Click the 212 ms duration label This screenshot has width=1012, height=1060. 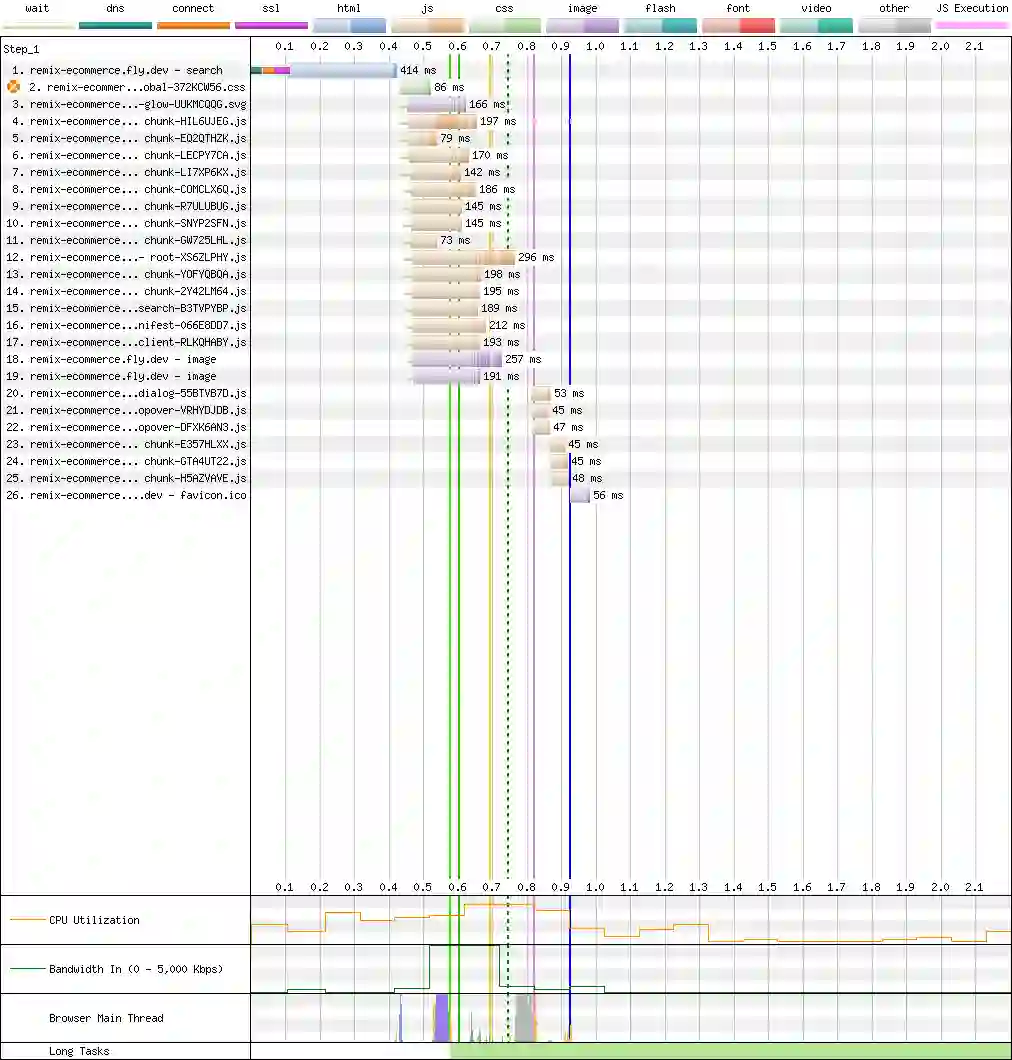[507, 325]
